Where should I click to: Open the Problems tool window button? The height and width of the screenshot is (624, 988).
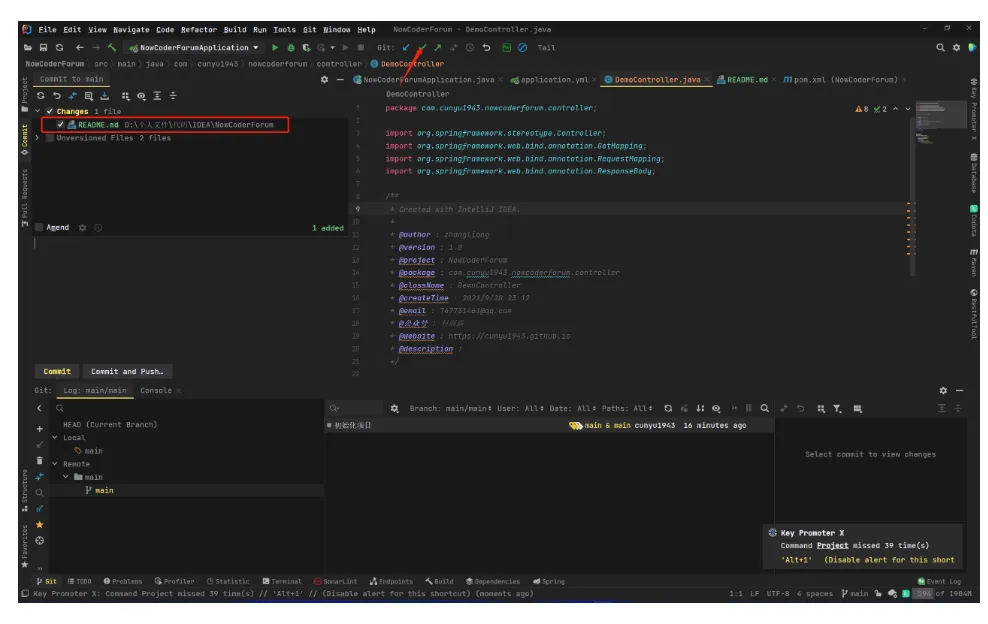(123, 581)
